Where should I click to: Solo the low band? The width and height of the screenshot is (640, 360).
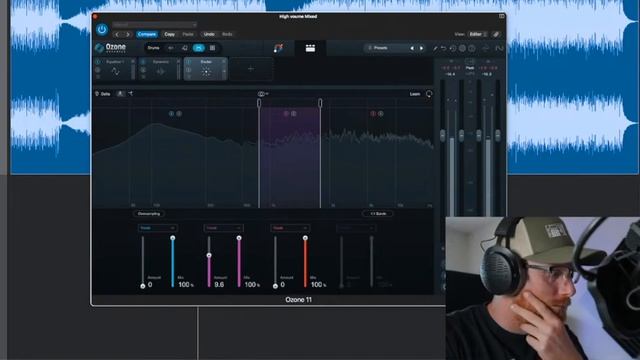click(179, 113)
